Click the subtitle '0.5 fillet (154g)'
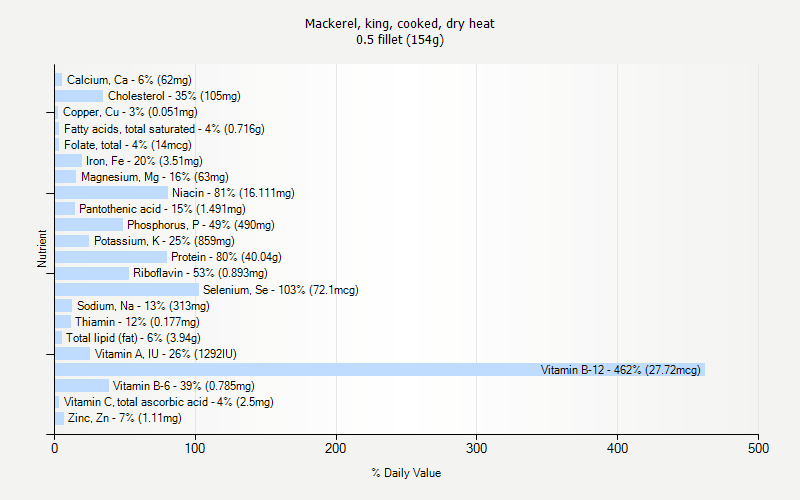 [x=399, y=40]
